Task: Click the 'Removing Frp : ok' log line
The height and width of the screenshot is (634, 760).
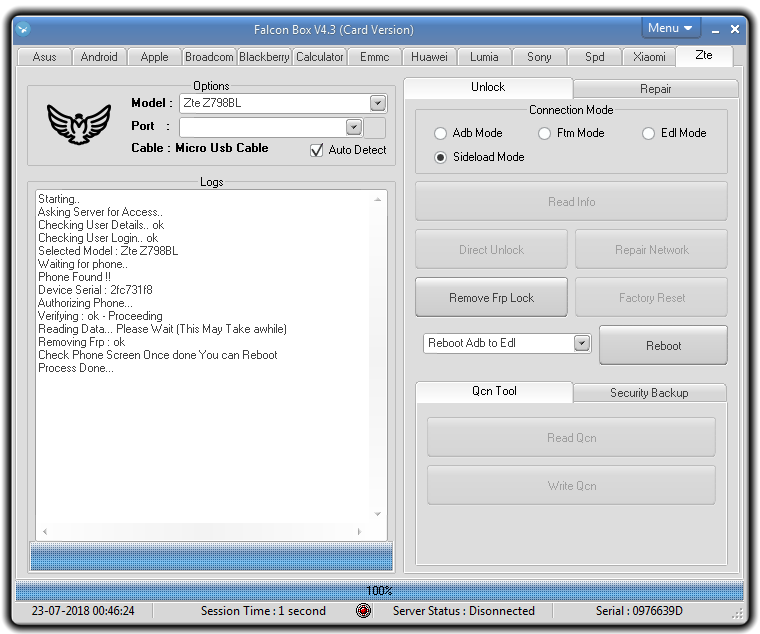Action: click(81, 342)
